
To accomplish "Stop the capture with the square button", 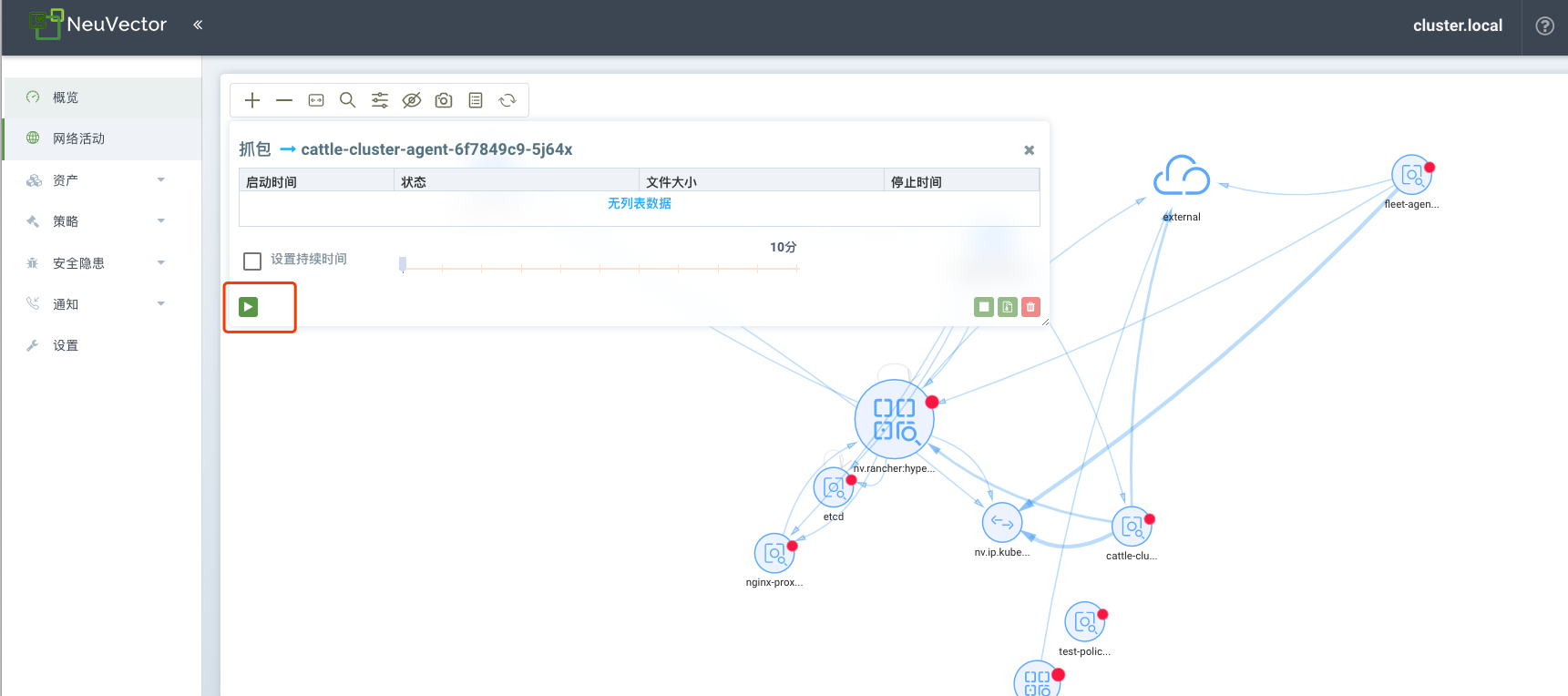I will click(984, 307).
